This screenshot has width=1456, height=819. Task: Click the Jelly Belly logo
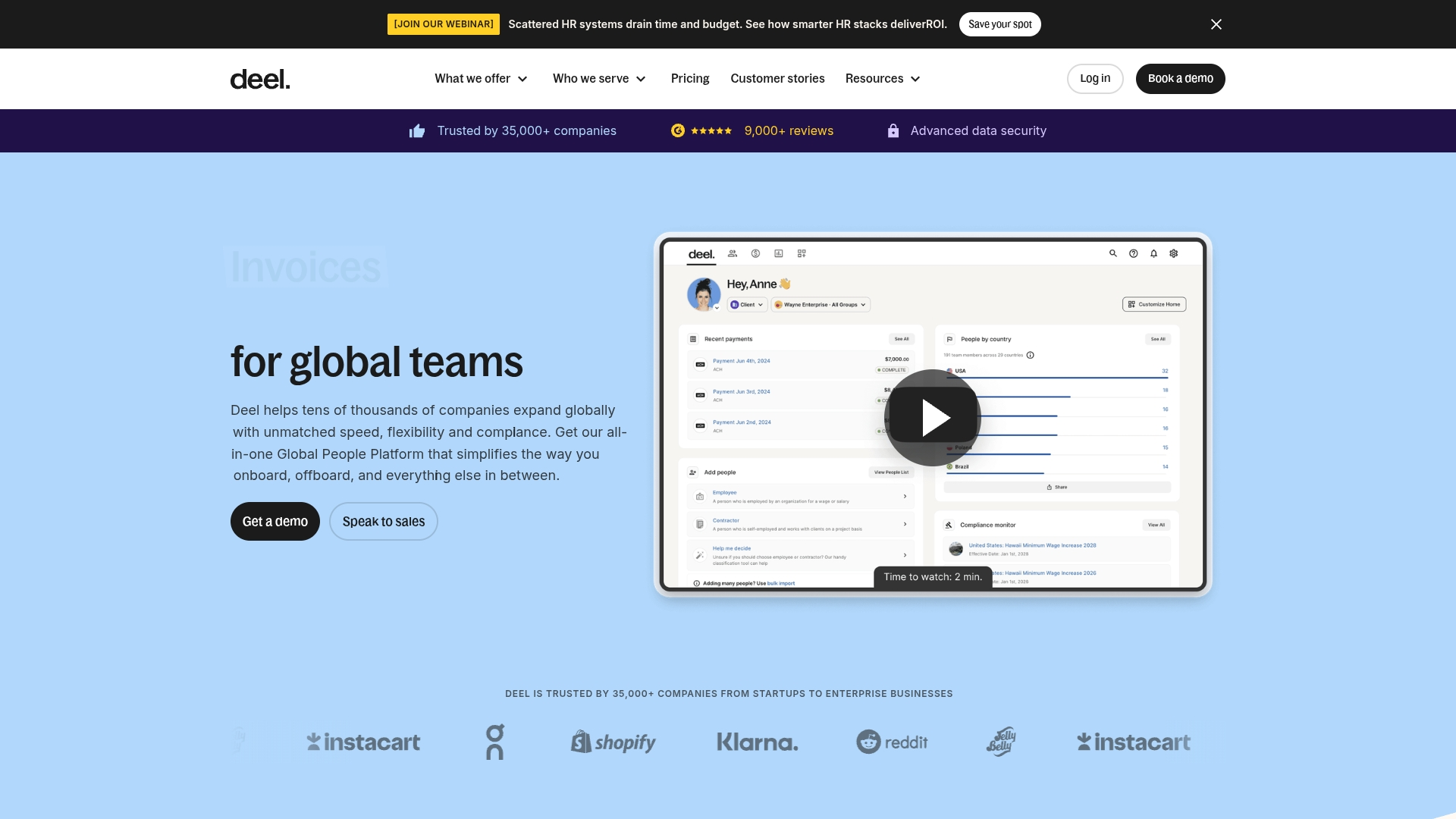click(1001, 742)
